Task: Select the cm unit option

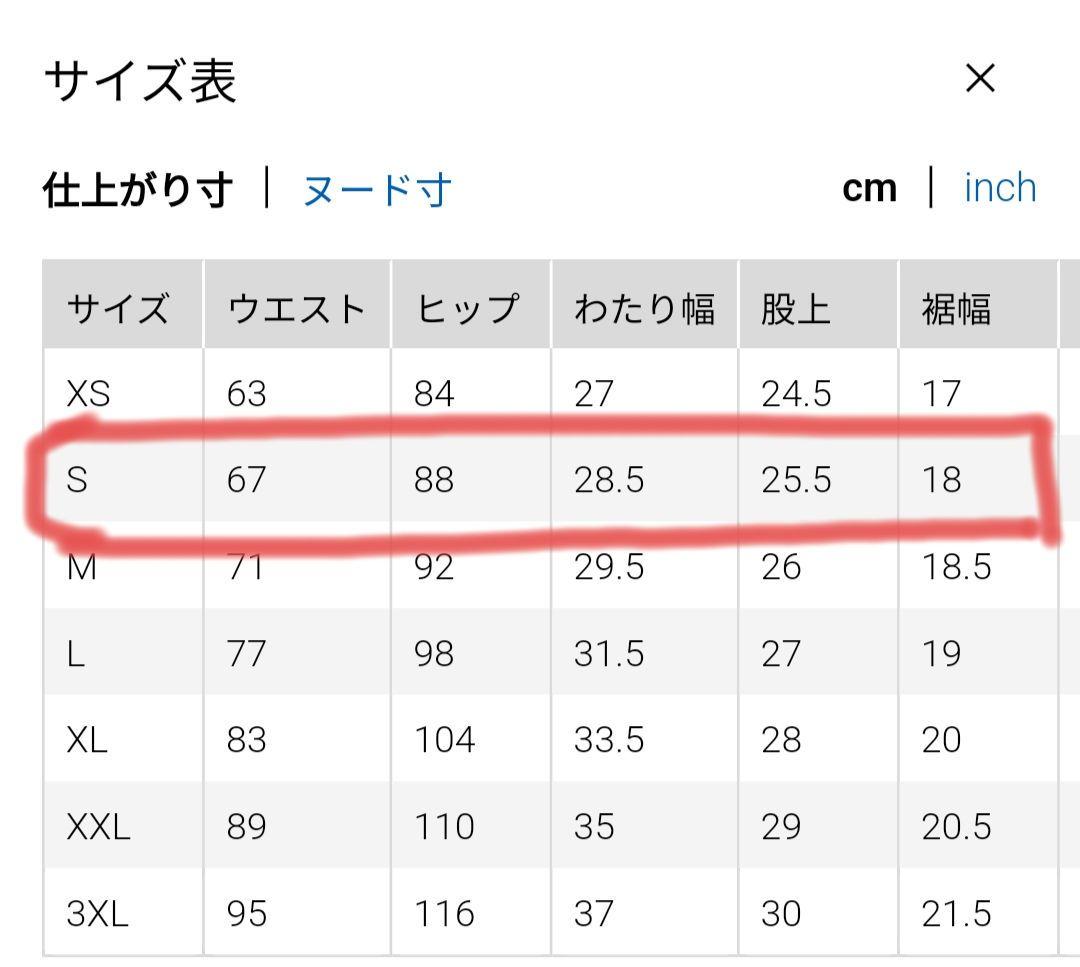Action: pyautogui.click(x=869, y=188)
